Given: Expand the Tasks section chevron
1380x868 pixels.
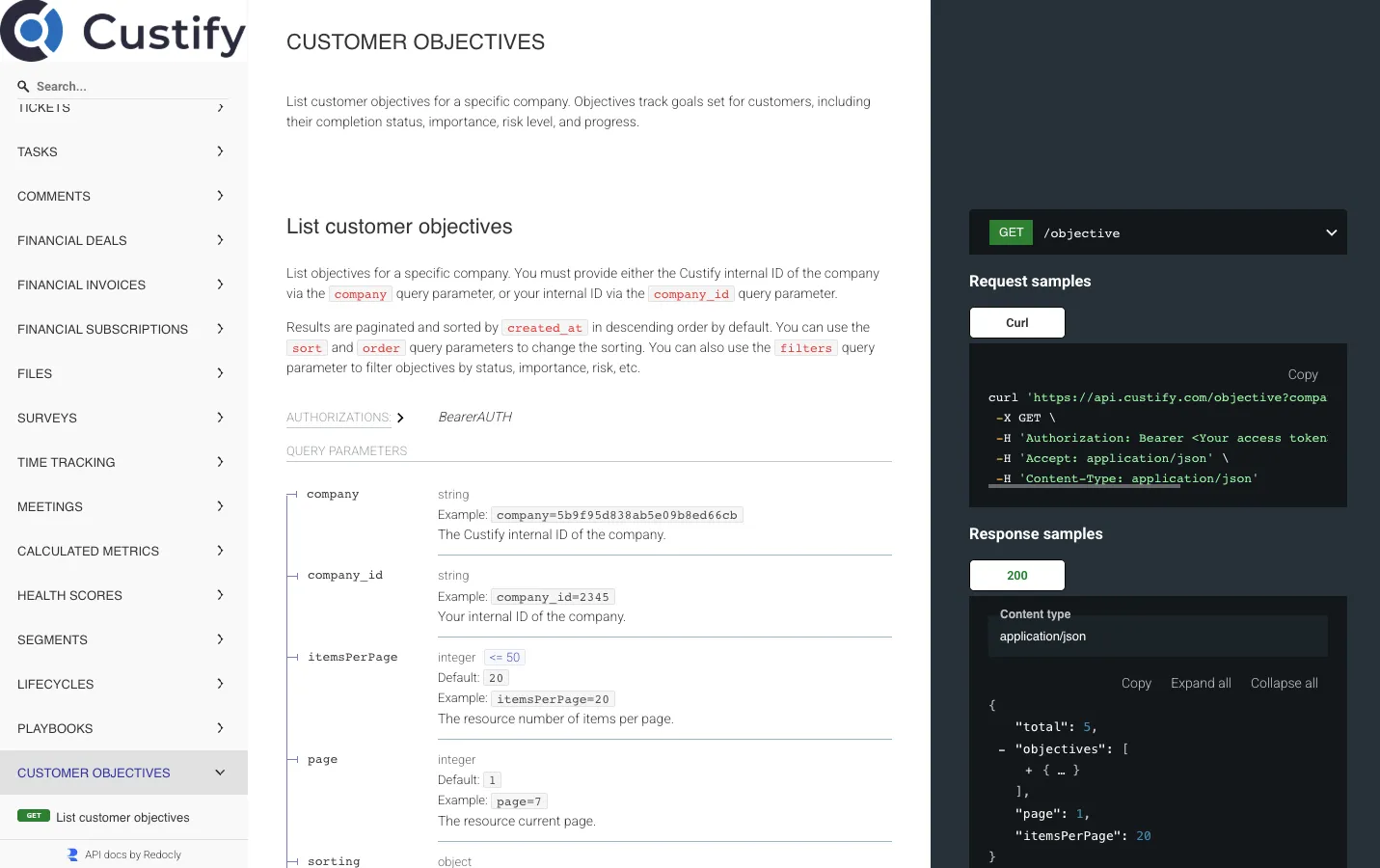Looking at the screenshot, I should click(220, 151).
